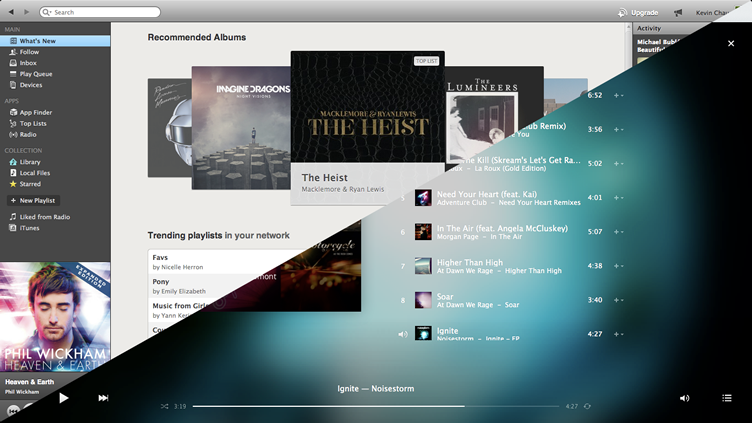Image resolution: width=752 pixels, height=423 pixels.
Task: Click the play button in player bar
Action: (63, 398)
